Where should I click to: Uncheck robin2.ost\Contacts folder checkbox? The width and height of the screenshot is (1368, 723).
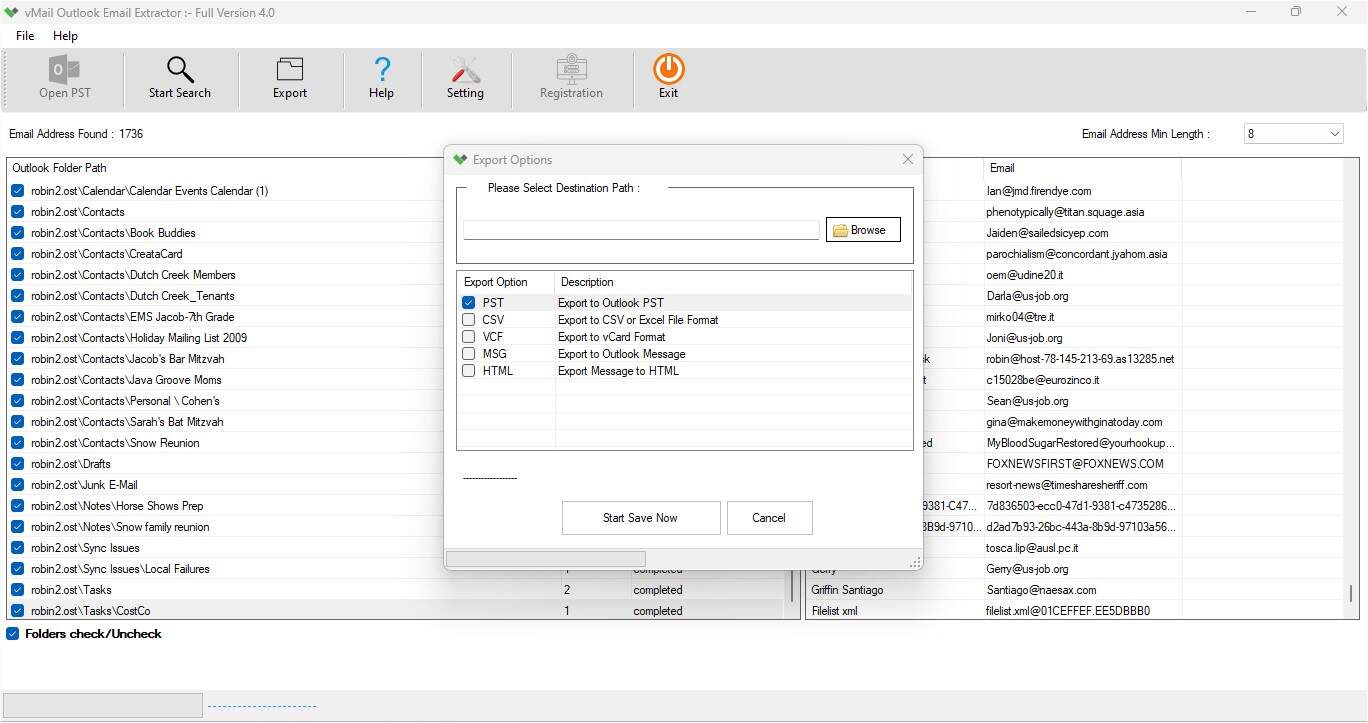(x=18, y=212)
